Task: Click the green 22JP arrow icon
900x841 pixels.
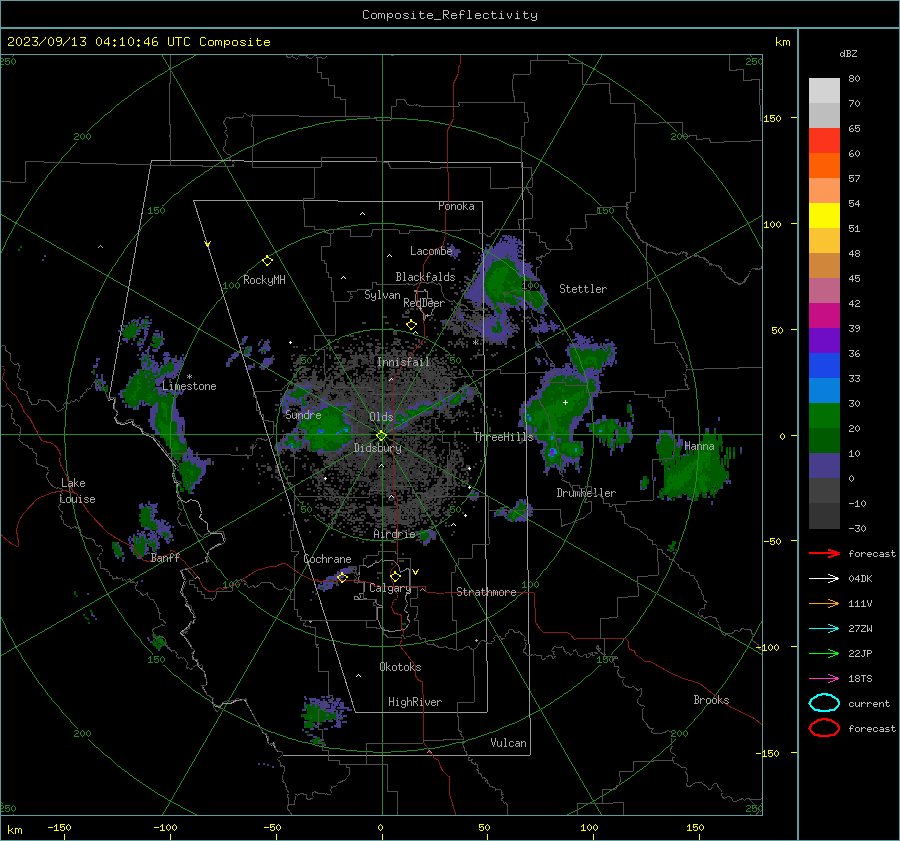Action: (x=824, y=653)
